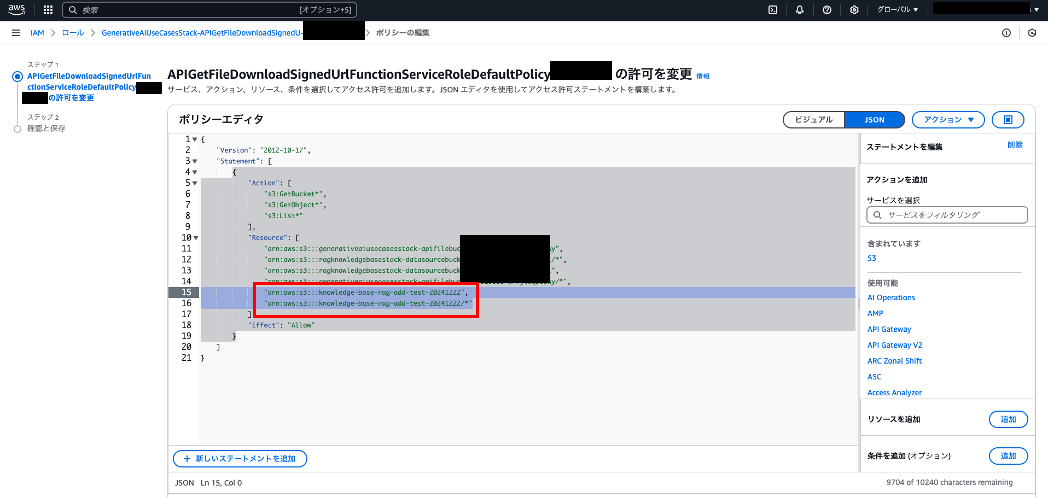Click the 削除 statement link
Screen dimensions: 1048x497
point(1015,144)
